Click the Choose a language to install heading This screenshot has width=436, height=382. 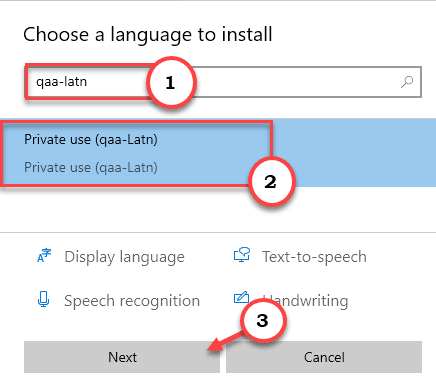pos(148,35)
